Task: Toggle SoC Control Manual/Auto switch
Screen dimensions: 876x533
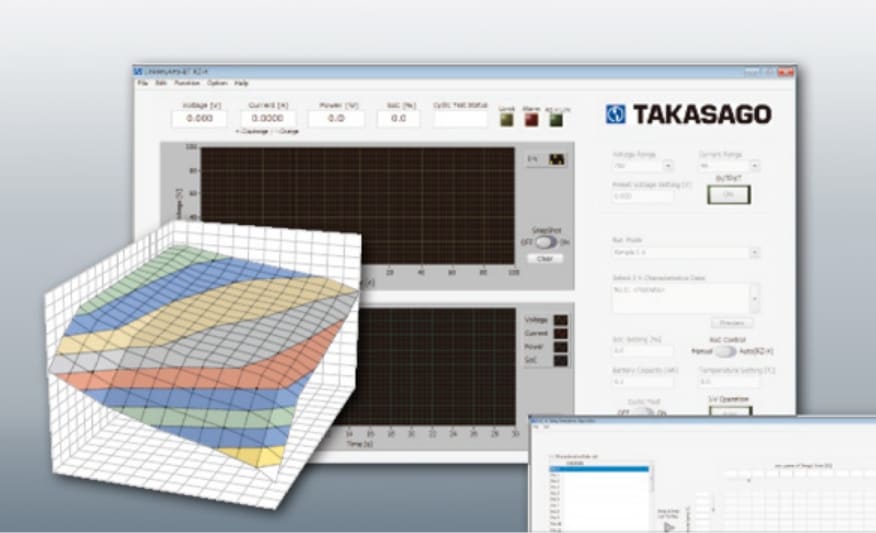Action: click(x=725, y=351)
